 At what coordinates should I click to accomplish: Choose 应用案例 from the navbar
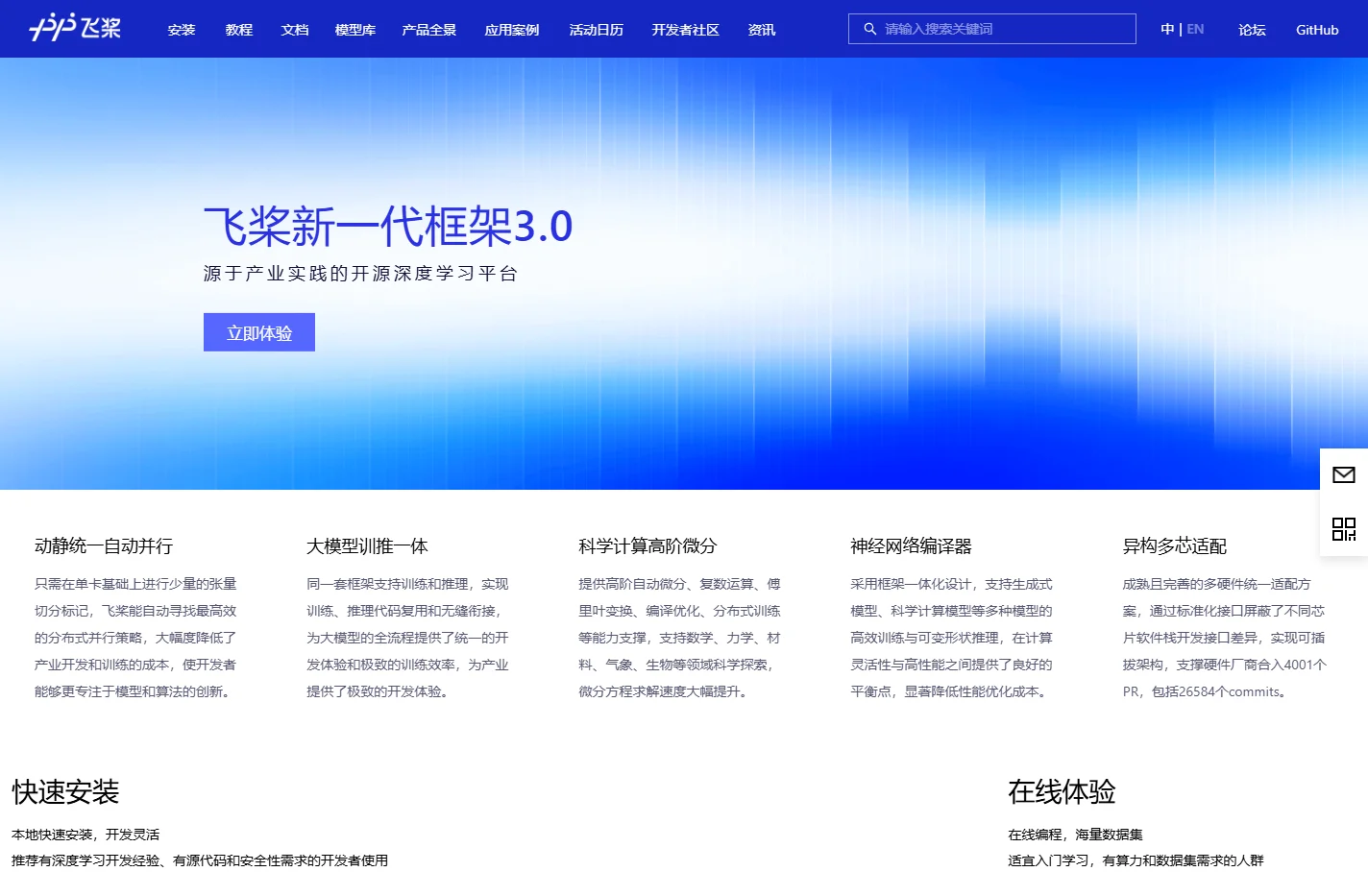tap(512, 30)
